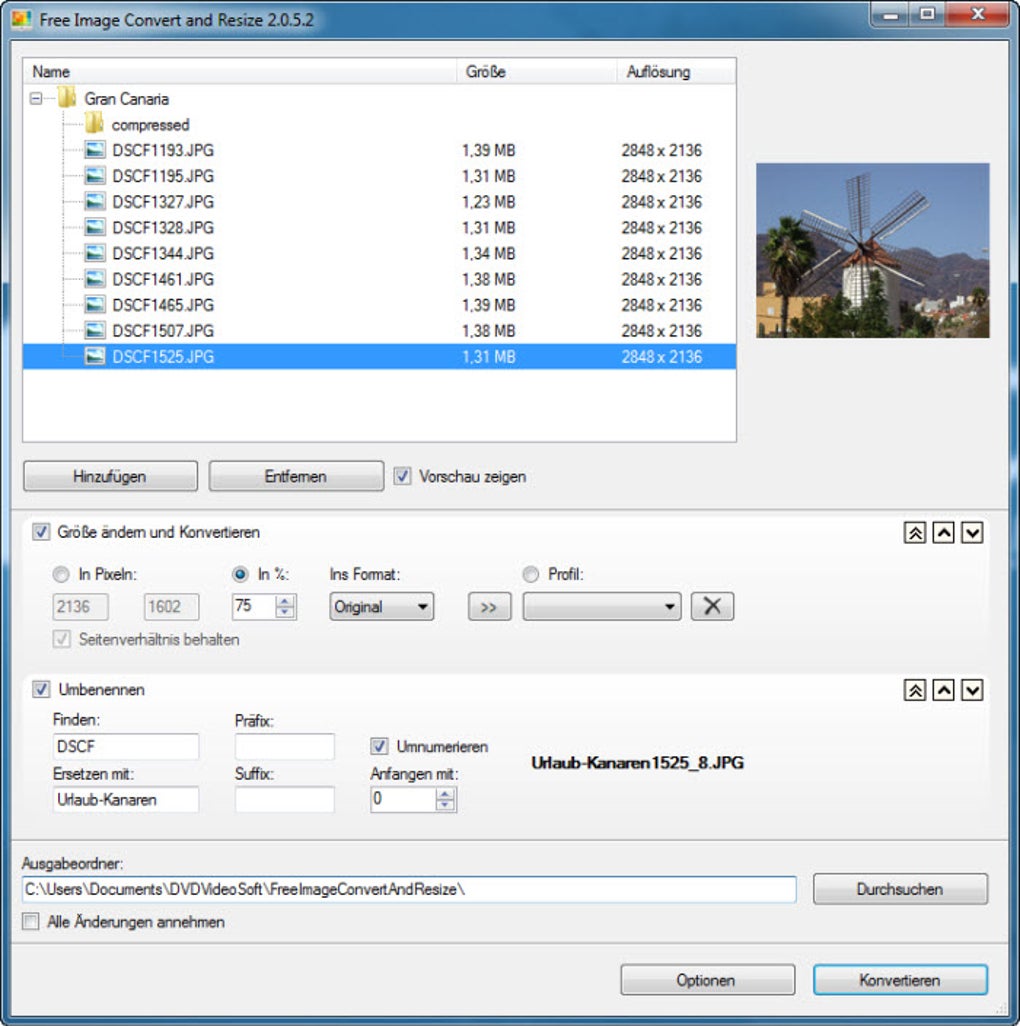Sort by the Größe column header

coord(536,71)
